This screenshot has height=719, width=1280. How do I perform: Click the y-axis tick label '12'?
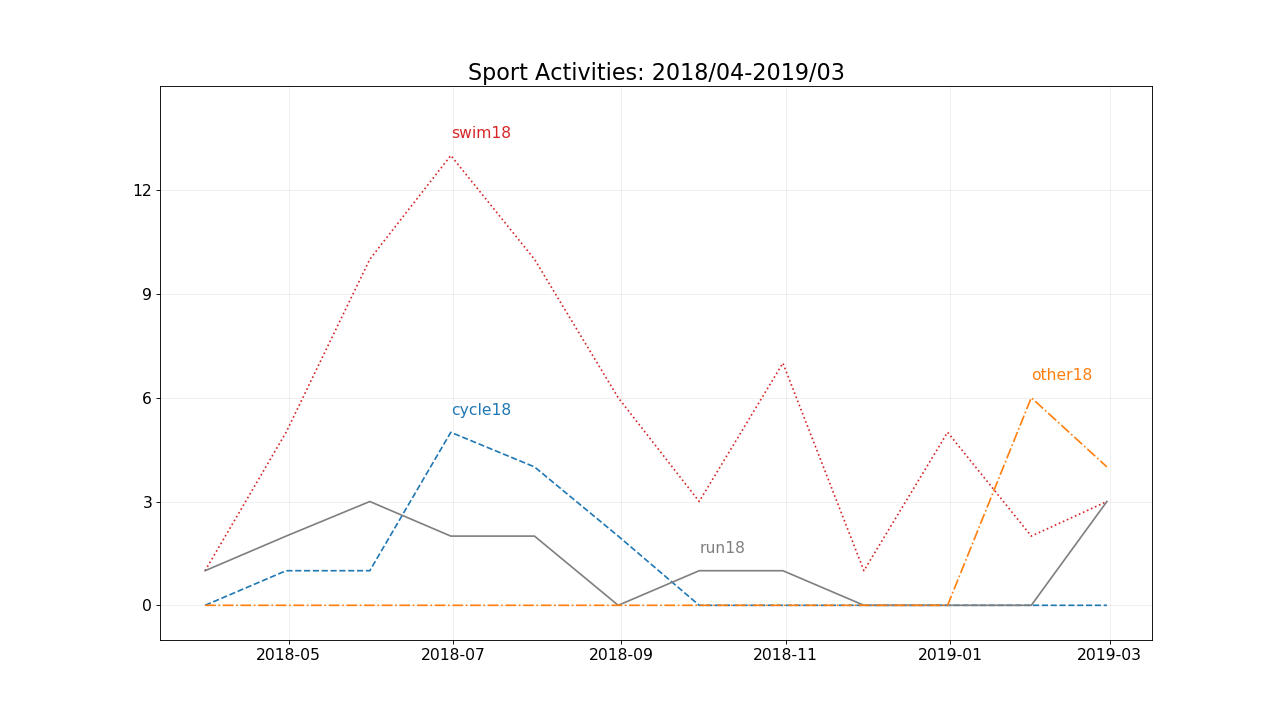[143, 190]
